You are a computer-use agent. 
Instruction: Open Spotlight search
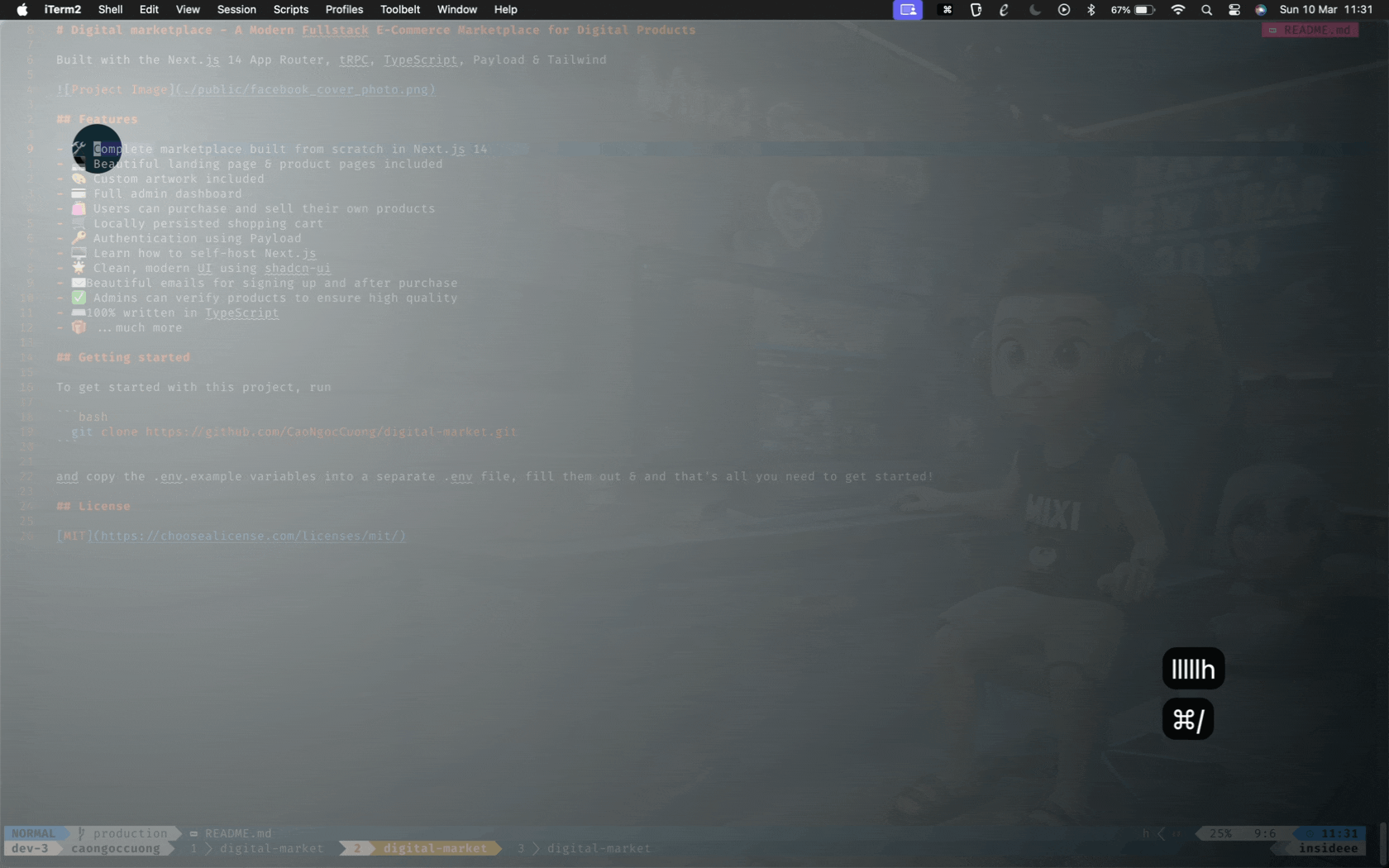pyautogui.click(x=1206, y=10)
